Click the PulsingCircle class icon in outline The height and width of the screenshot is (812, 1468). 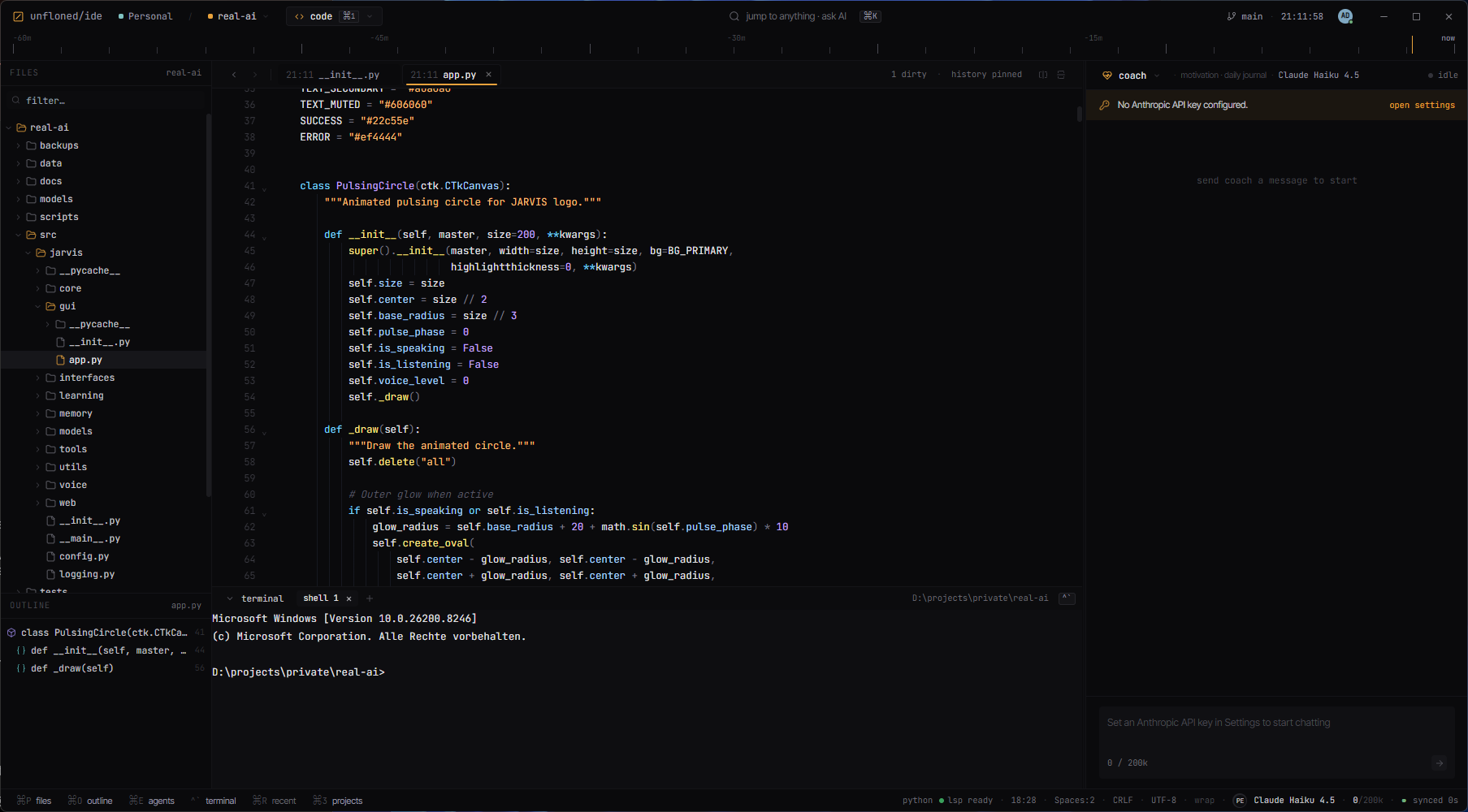tap(11, 633)
